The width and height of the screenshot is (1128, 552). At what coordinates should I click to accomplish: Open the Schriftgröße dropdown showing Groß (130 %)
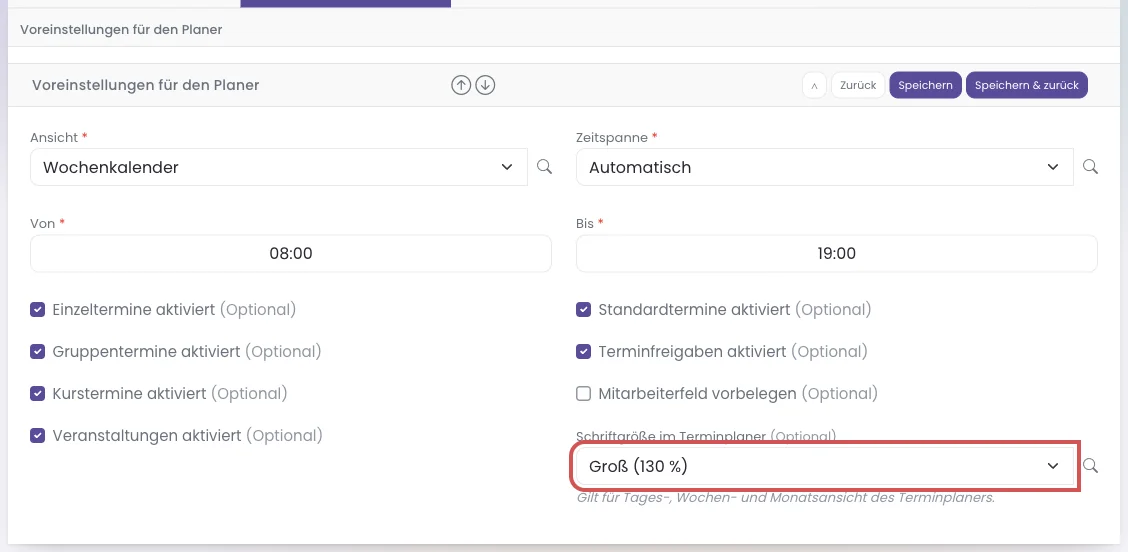pos(825,466)
